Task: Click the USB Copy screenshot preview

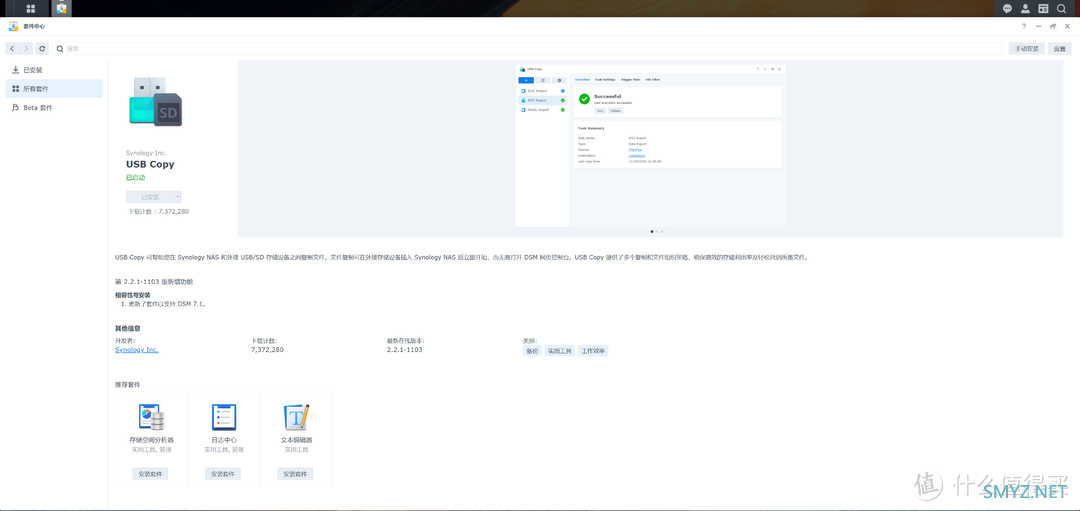Action: point(650,145)
